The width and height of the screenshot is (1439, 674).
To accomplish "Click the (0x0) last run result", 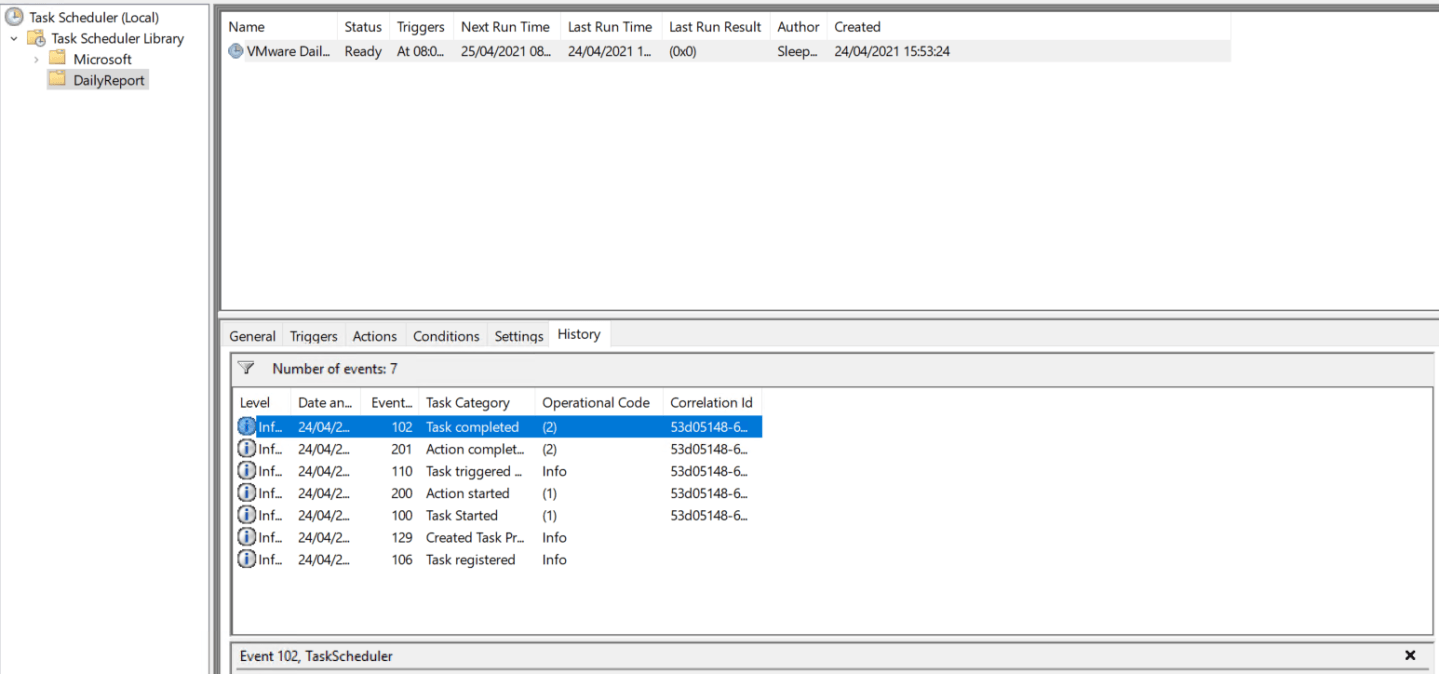I will click(683, 51).
